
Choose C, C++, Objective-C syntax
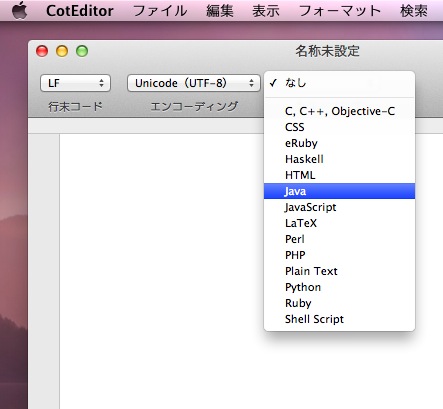tap(339, 111)
